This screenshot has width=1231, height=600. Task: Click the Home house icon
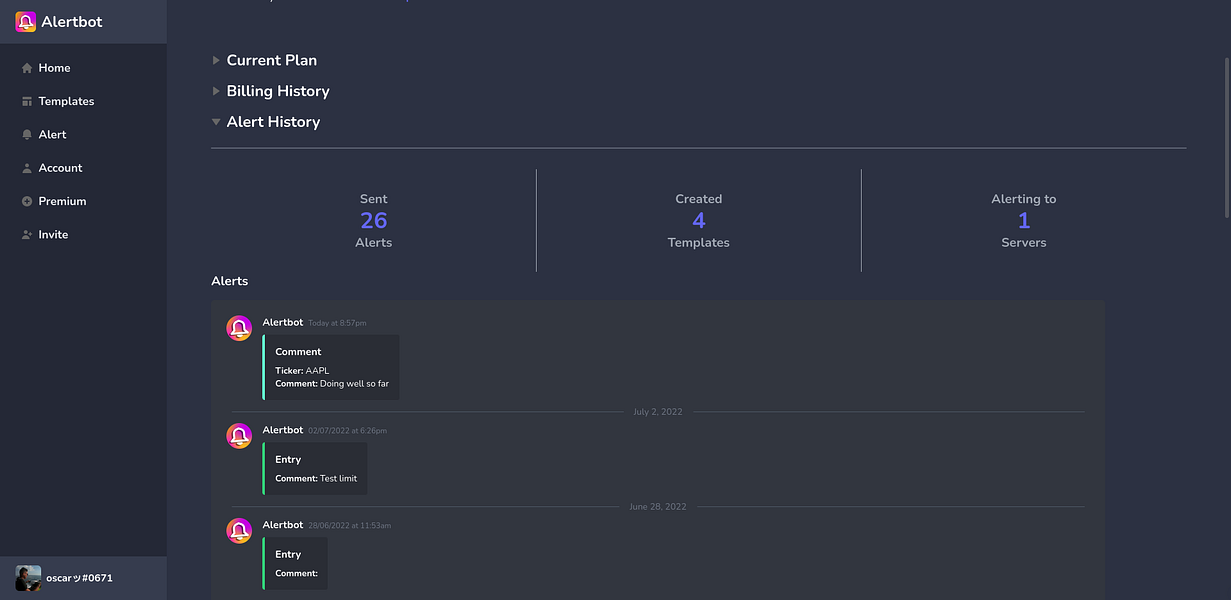(27, 68)
